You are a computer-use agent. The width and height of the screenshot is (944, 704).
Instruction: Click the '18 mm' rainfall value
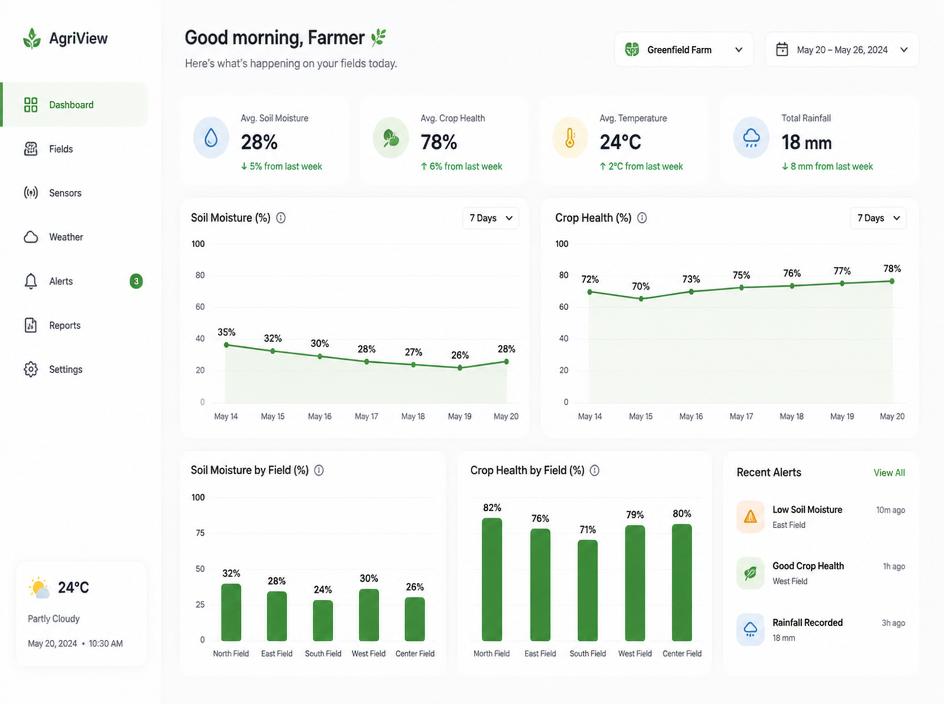[807, 143]
